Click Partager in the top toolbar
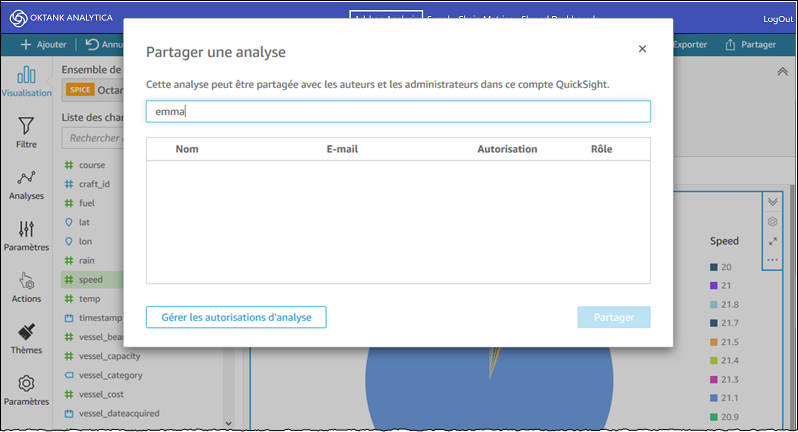798x432 pixels. click(x=751, y=45)
